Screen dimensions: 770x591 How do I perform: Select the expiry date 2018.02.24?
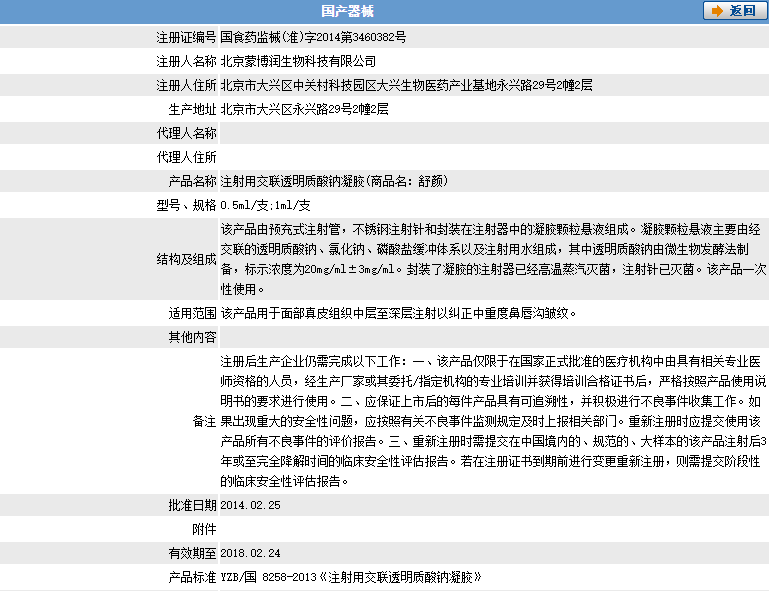[250, 553]
